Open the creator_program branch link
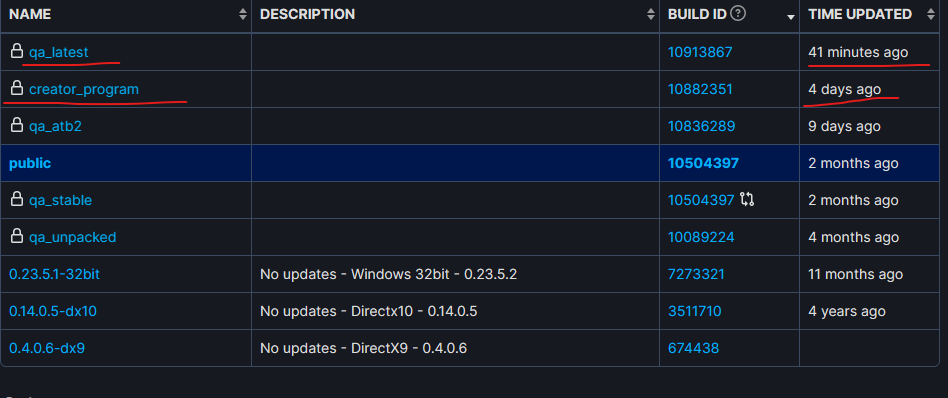This screenshot has width=948, height=398. 84,90
